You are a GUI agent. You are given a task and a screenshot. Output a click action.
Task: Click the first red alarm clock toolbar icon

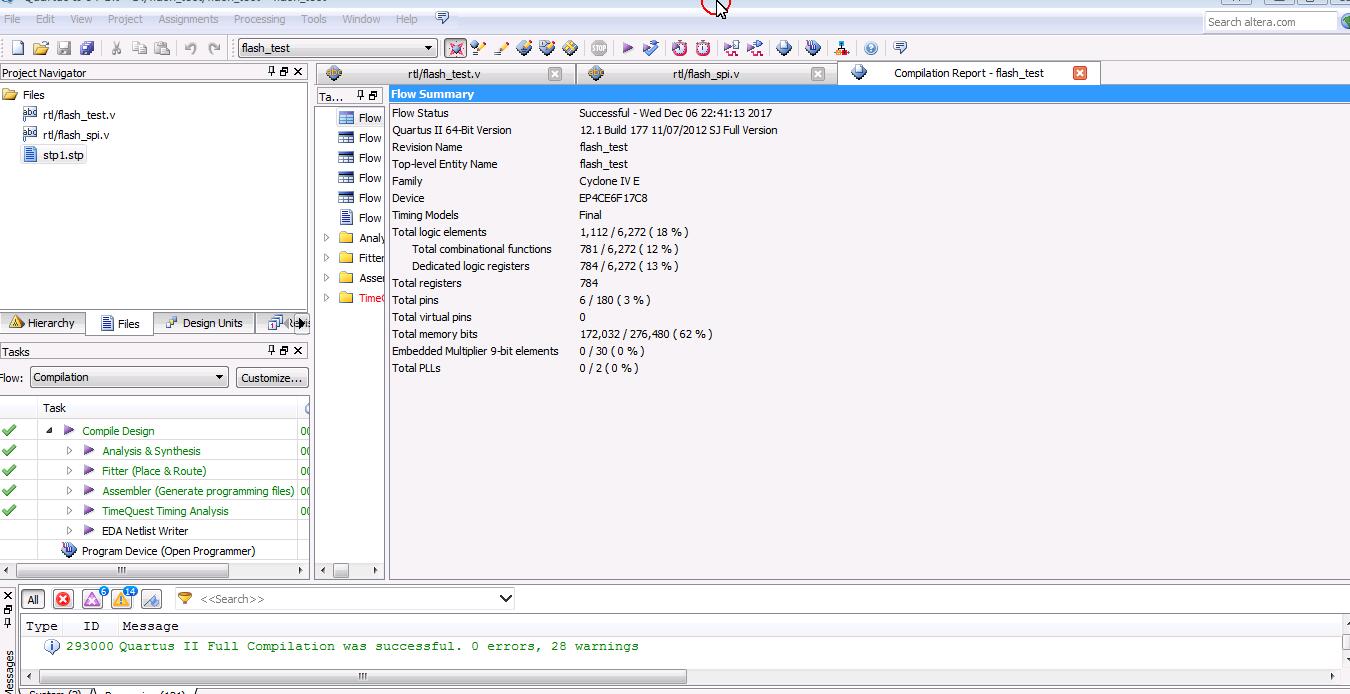tap(680, 48)
